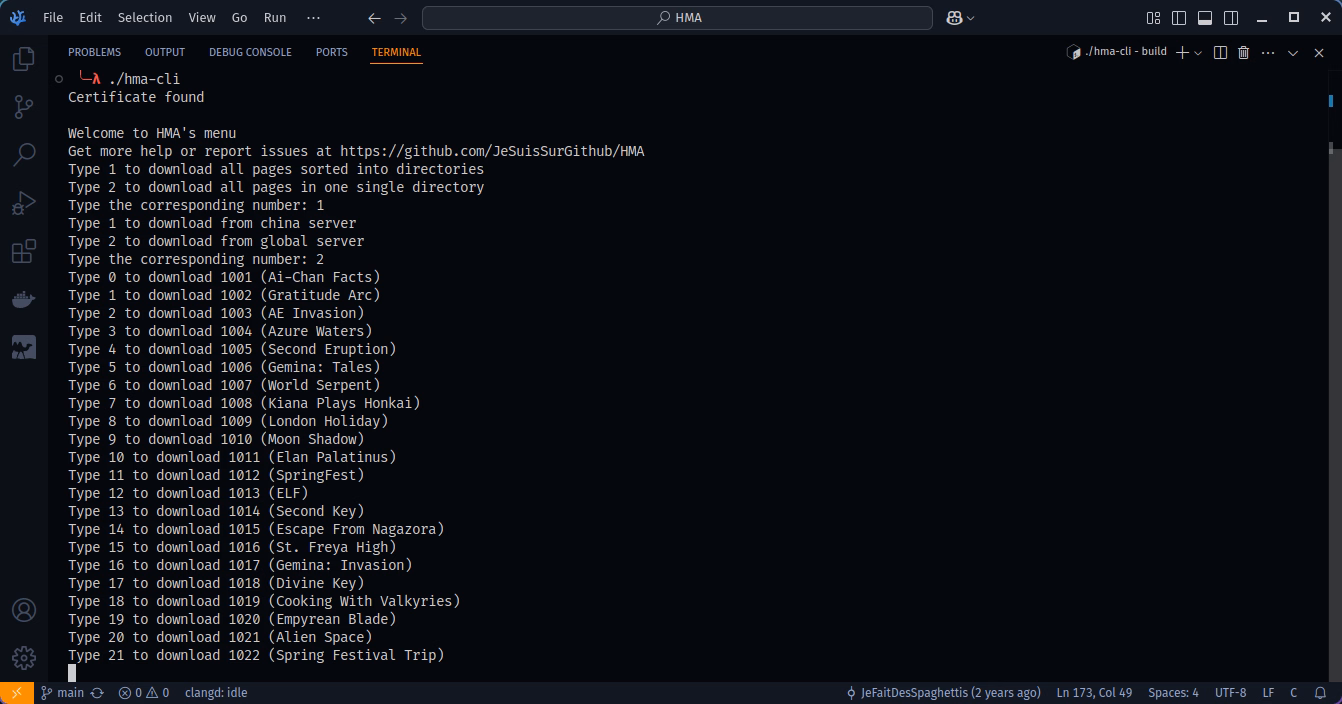Viewport: 1342px width, 704px height.
Task: Select encoding UTF-8 in status bar
Action: point(1230,692)
